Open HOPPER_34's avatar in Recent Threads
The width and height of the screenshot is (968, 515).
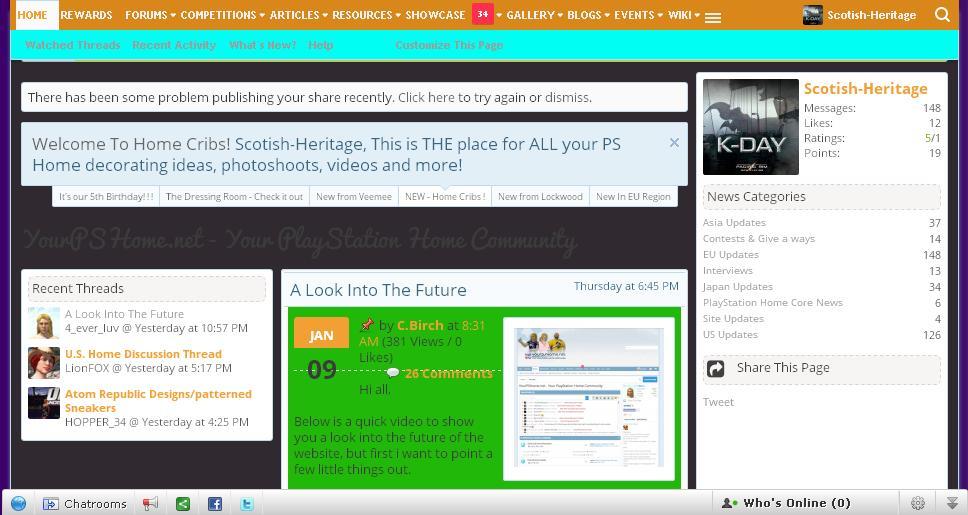tap(44, 403)
